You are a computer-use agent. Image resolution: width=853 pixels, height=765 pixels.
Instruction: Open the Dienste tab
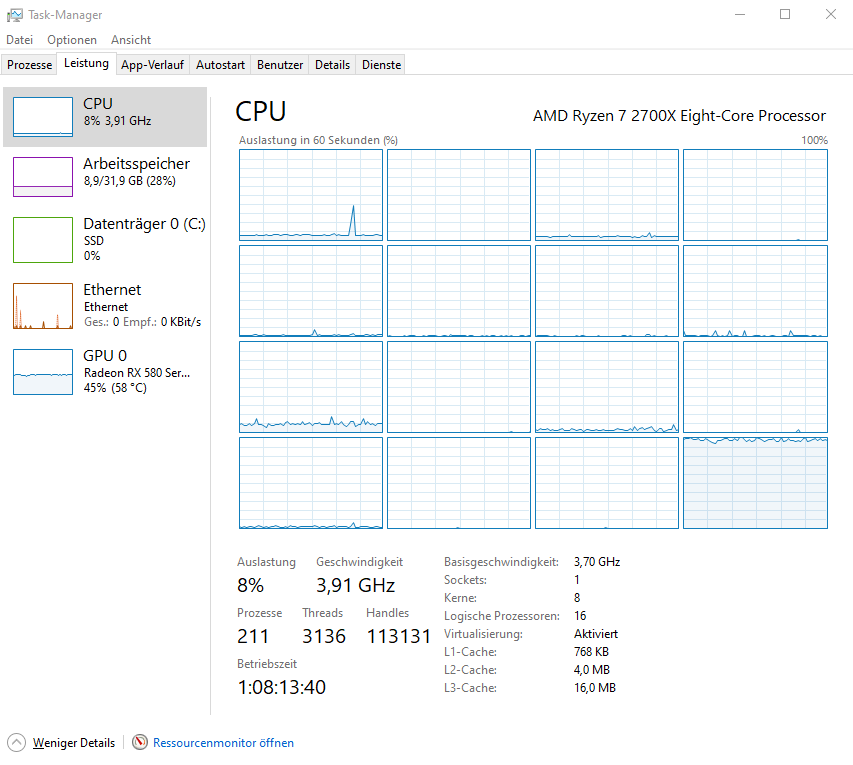coord(380,63)
